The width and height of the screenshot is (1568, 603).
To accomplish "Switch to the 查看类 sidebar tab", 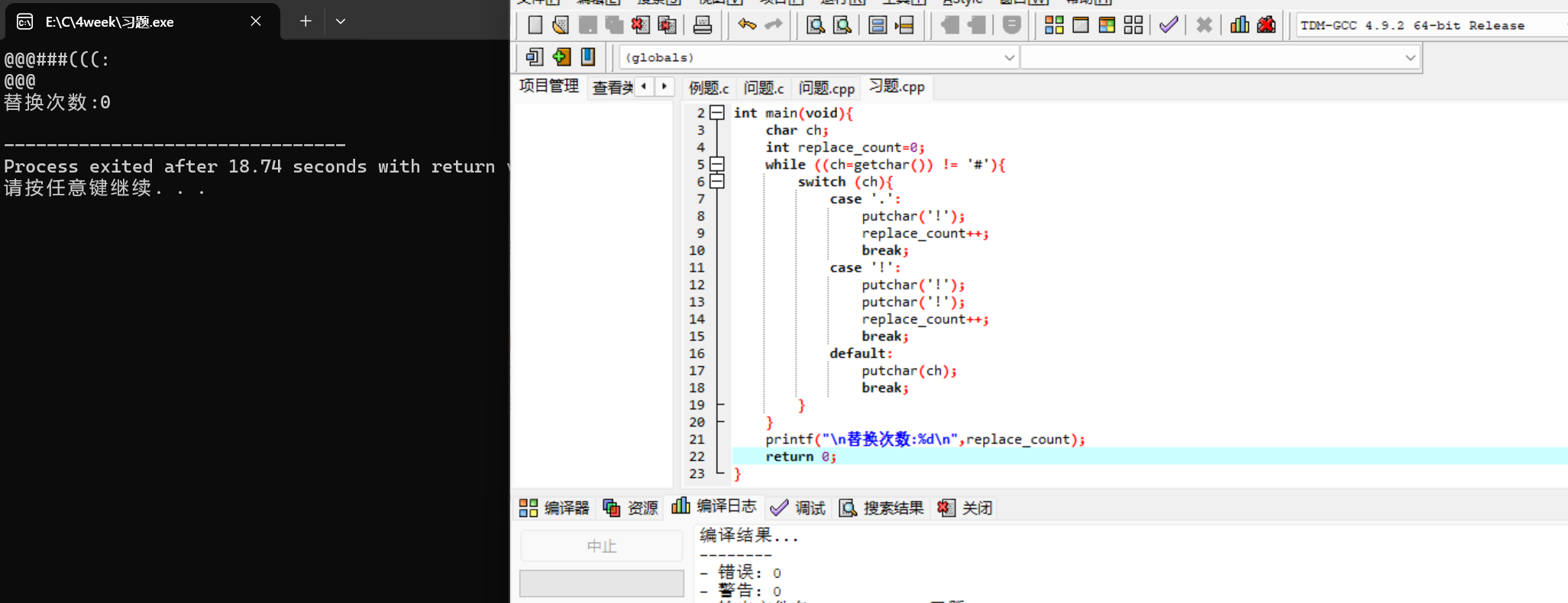I will pos(613,88).
